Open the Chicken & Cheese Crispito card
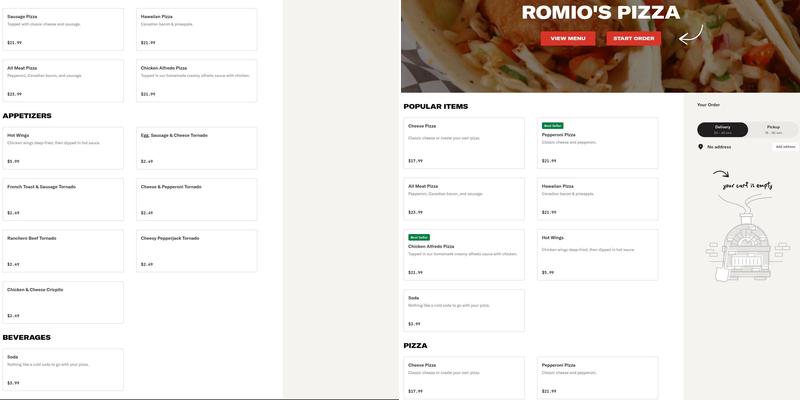 point(62,302)
